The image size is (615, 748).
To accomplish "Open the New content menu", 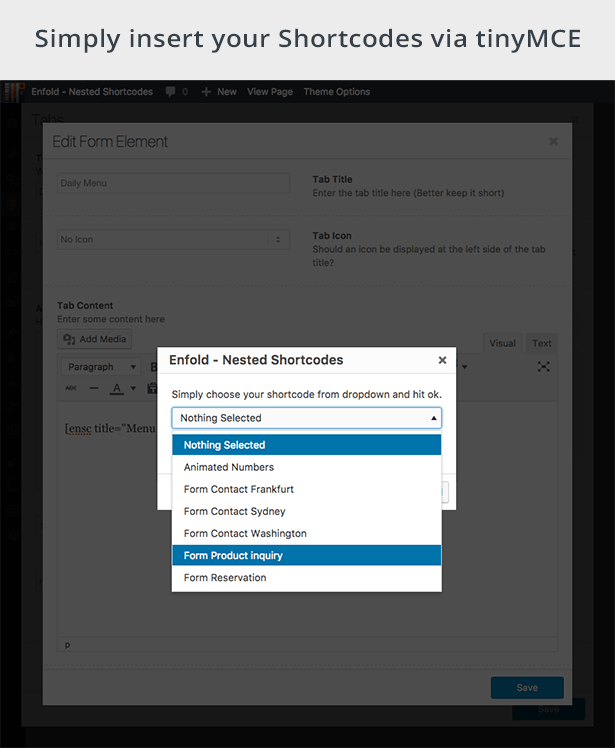I will (x=219, y=92).
